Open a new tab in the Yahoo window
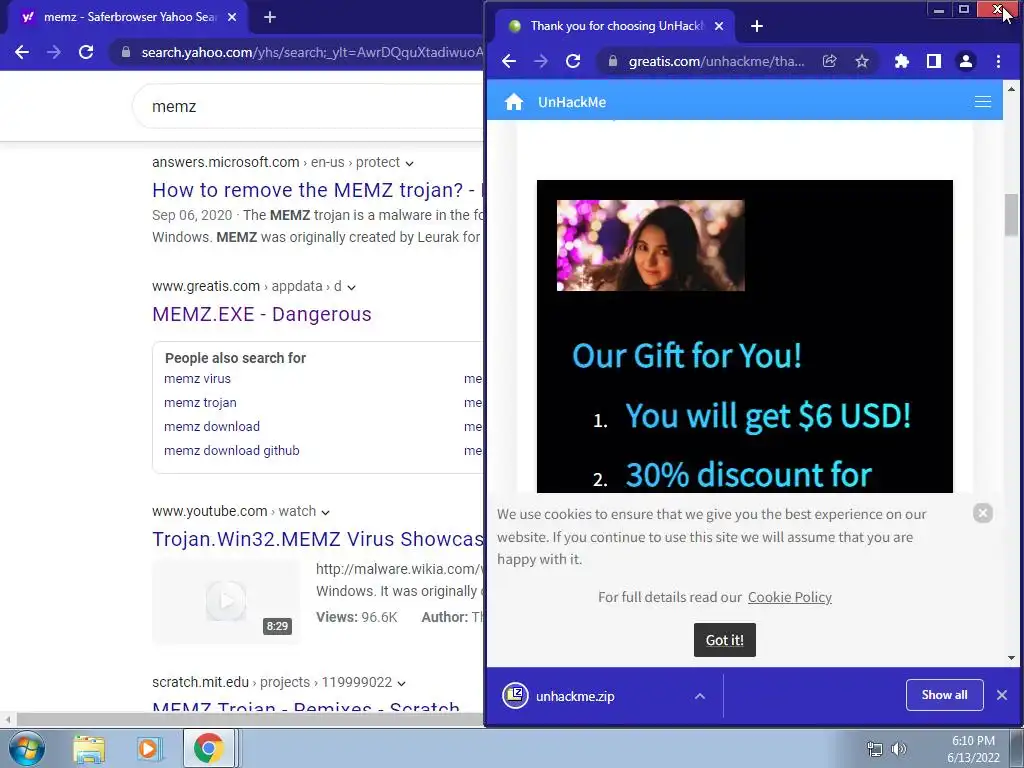Viewport: 1024px width, 768px height. 270,17
